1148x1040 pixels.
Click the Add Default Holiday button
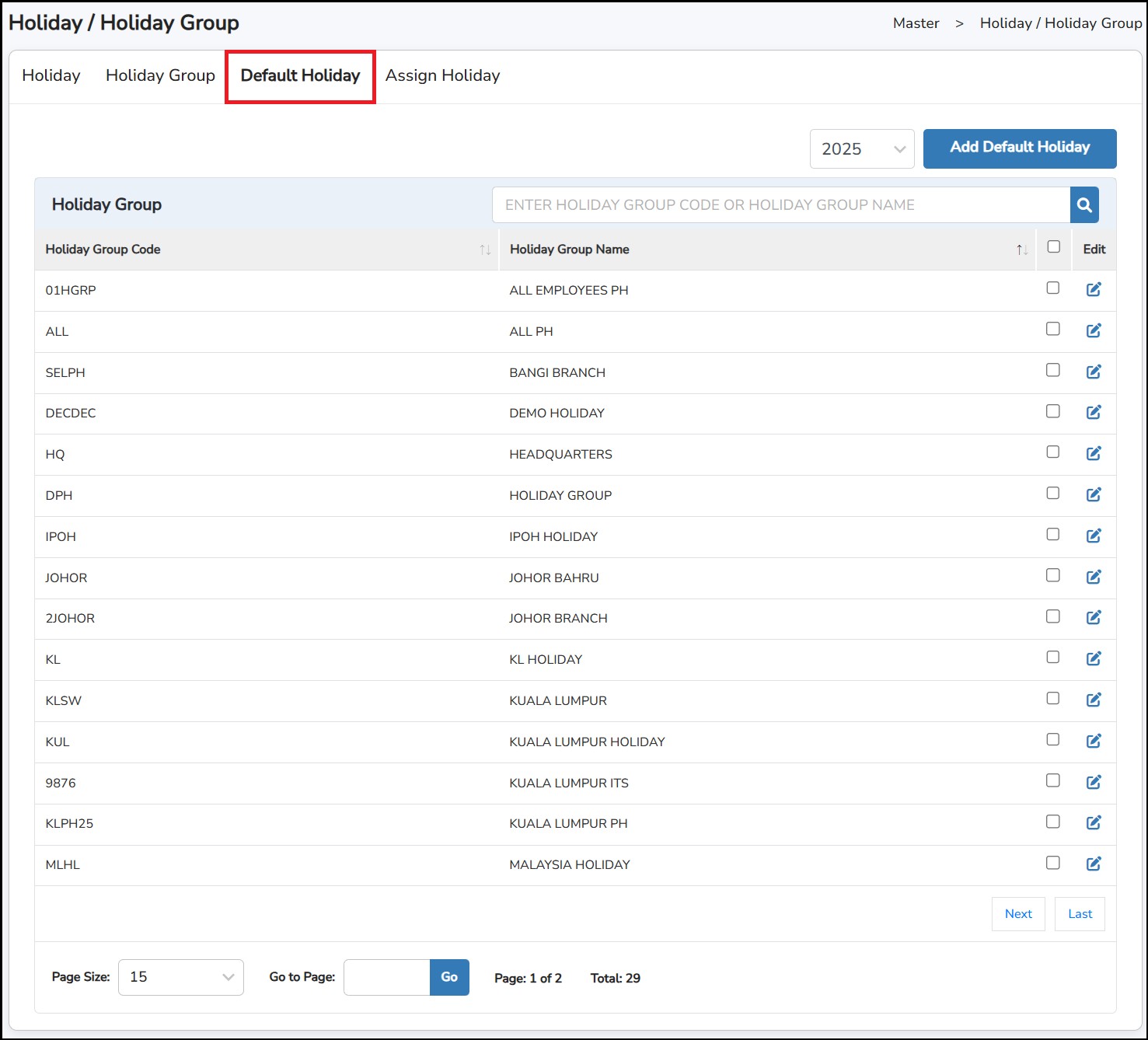pos(1019,148)
